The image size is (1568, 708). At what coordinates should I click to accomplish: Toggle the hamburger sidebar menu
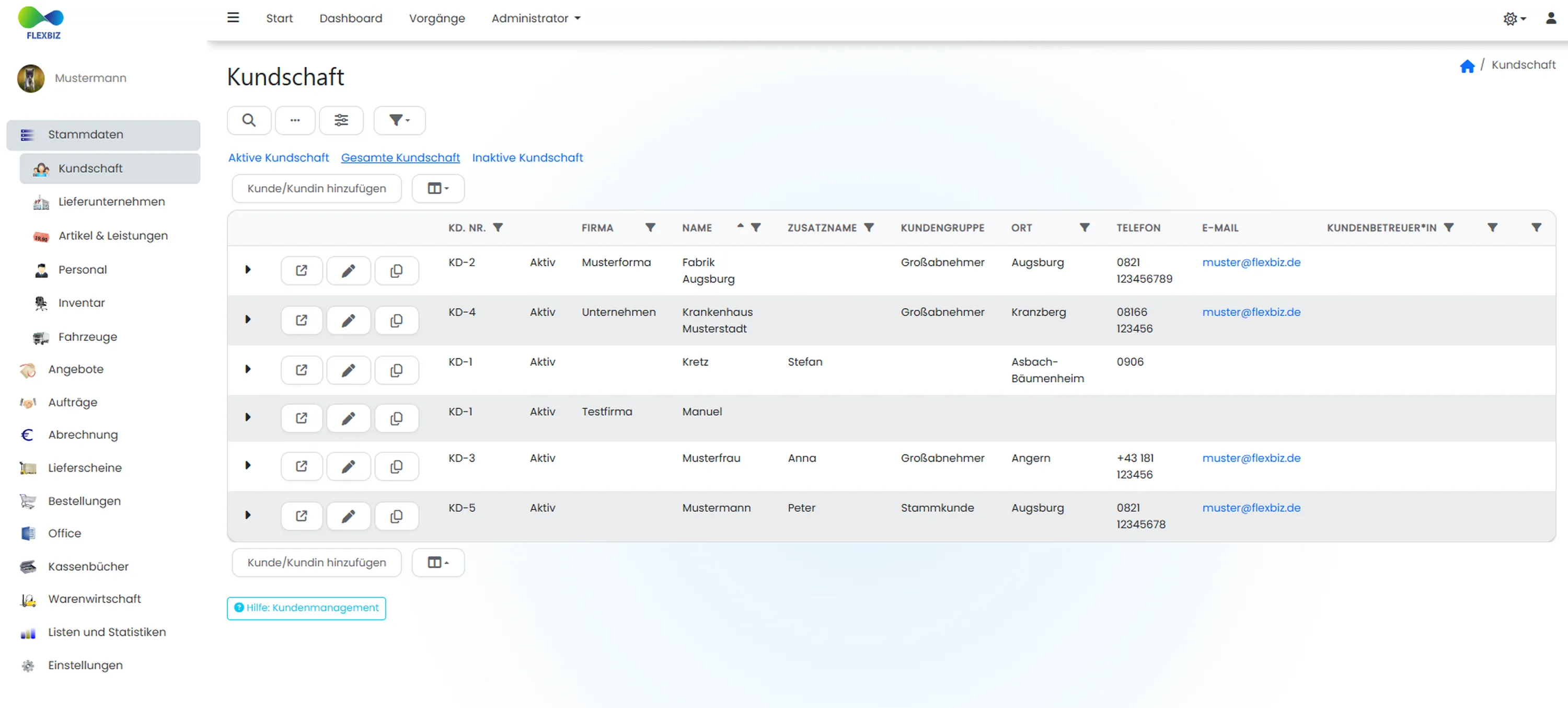pyautogui.click(x=233, y=18)
